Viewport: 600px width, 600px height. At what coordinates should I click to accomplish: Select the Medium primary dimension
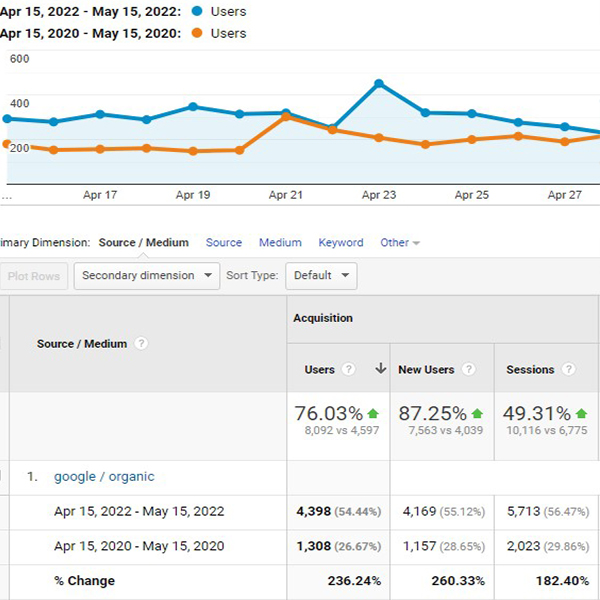tap(280, 243)
